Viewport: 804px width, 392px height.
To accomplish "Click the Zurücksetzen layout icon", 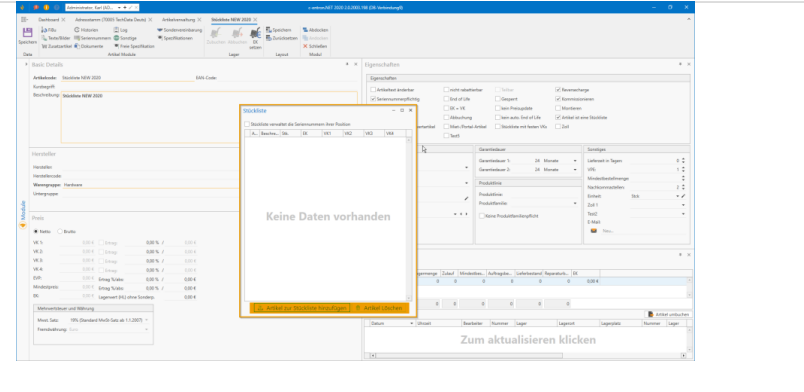I will 269,38.
